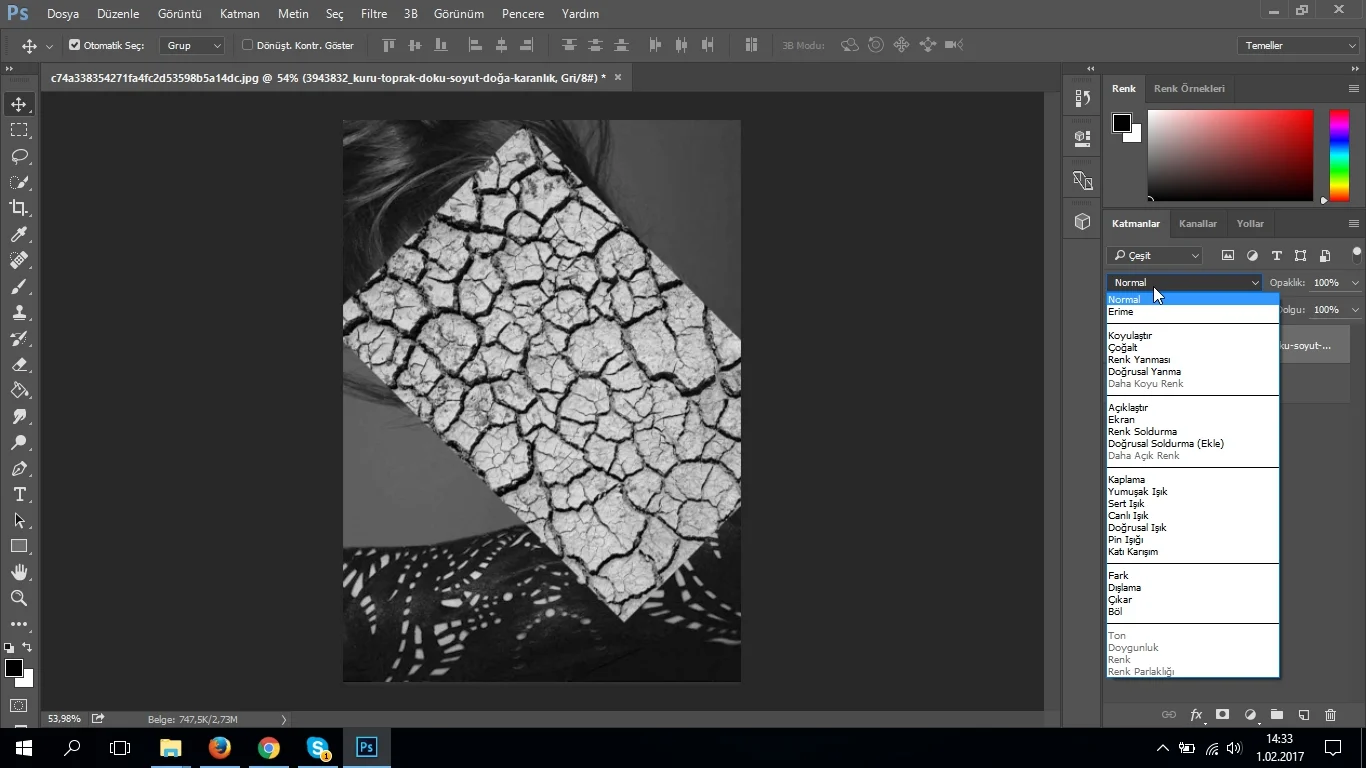Screen dimensions: 1366x768
Task: Select the Zoom tool
Action: coord(19,598)
